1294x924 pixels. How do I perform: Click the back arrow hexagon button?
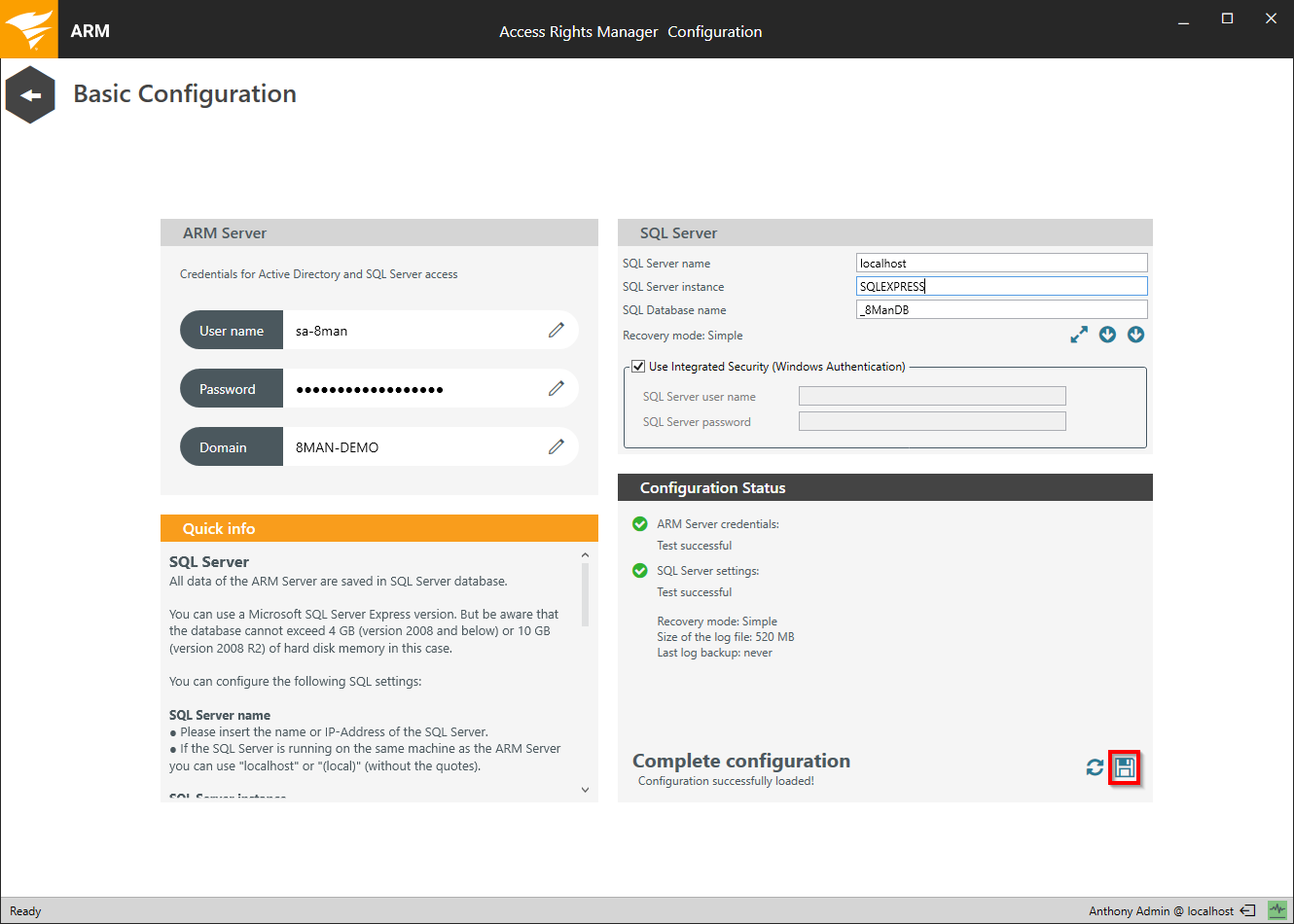tap(30, 95)
